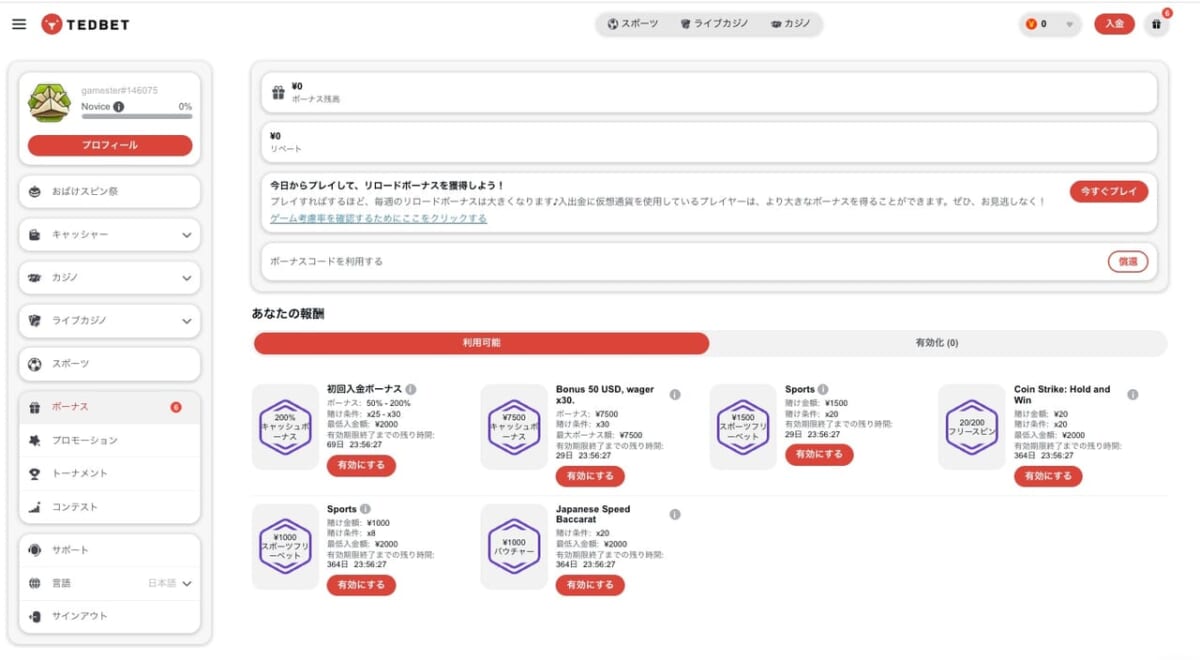Select the 利用可能 tab
The image size is (1200, 660).
[481, 343]
